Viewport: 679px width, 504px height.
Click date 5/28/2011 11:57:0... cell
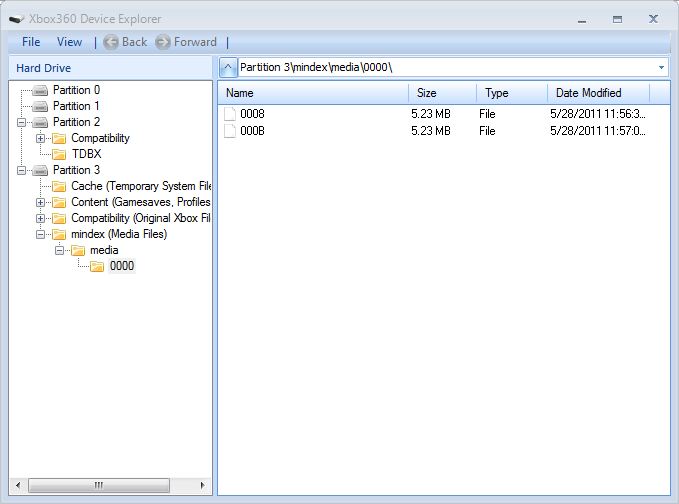[x=598, y=131]
